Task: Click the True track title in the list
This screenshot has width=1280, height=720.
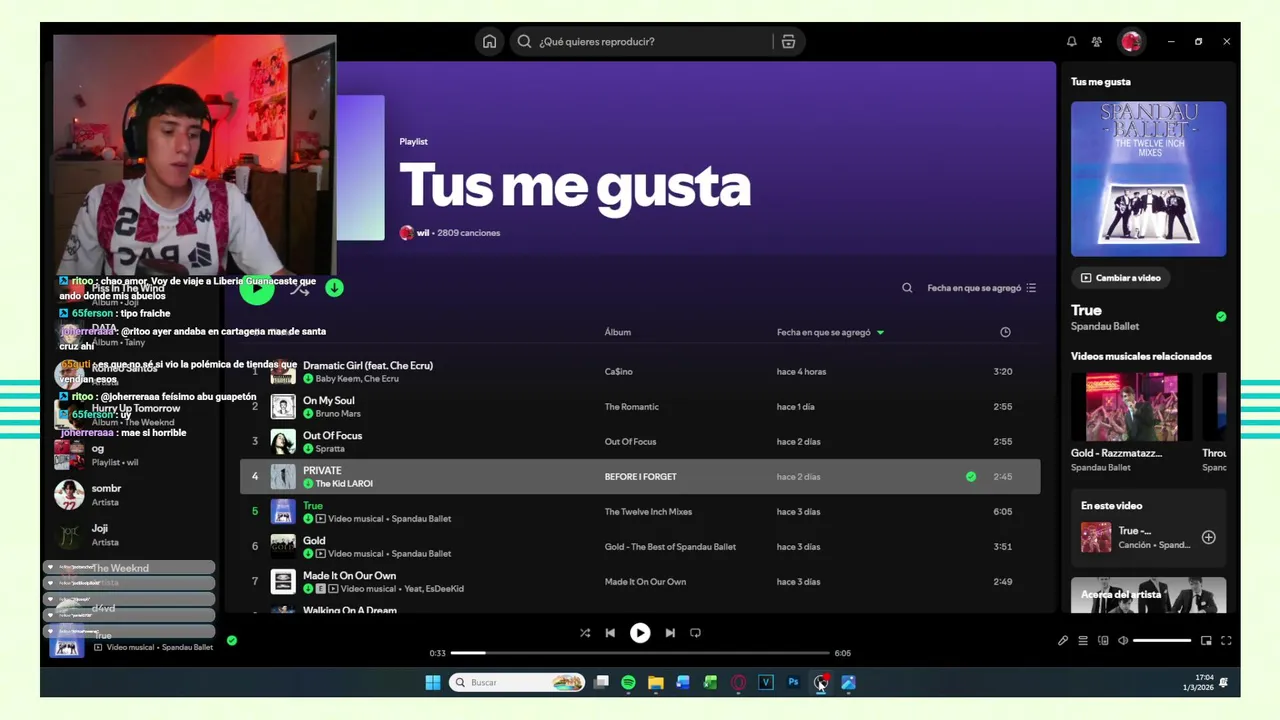Action: [313, 506]
